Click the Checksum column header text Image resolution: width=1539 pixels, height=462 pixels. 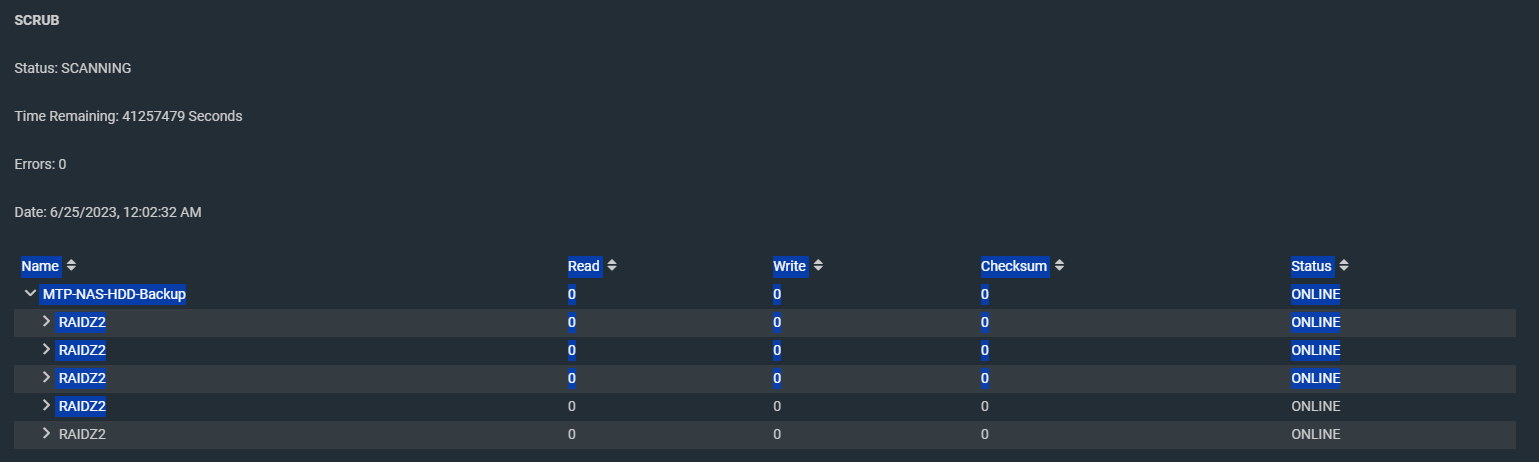(x=1014, y=266)
